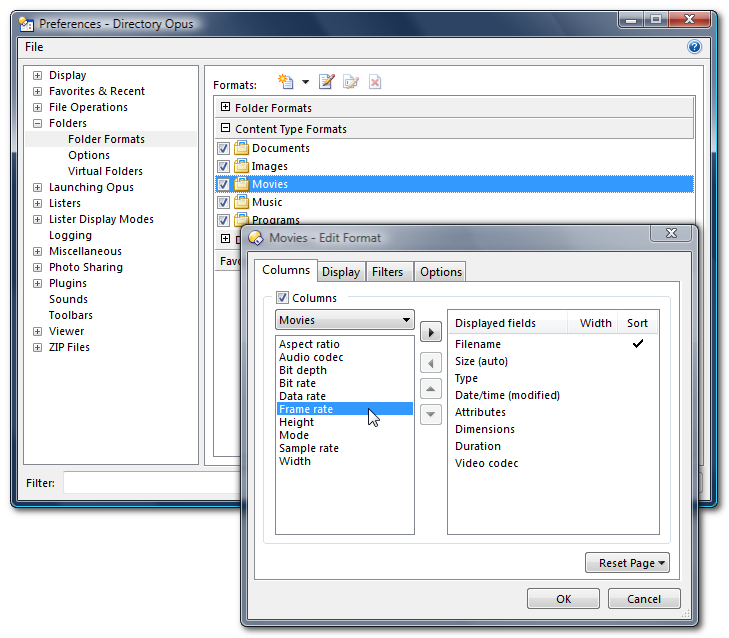
Task: Move field up with up arrow button
Action: click(x=430, y=389)
